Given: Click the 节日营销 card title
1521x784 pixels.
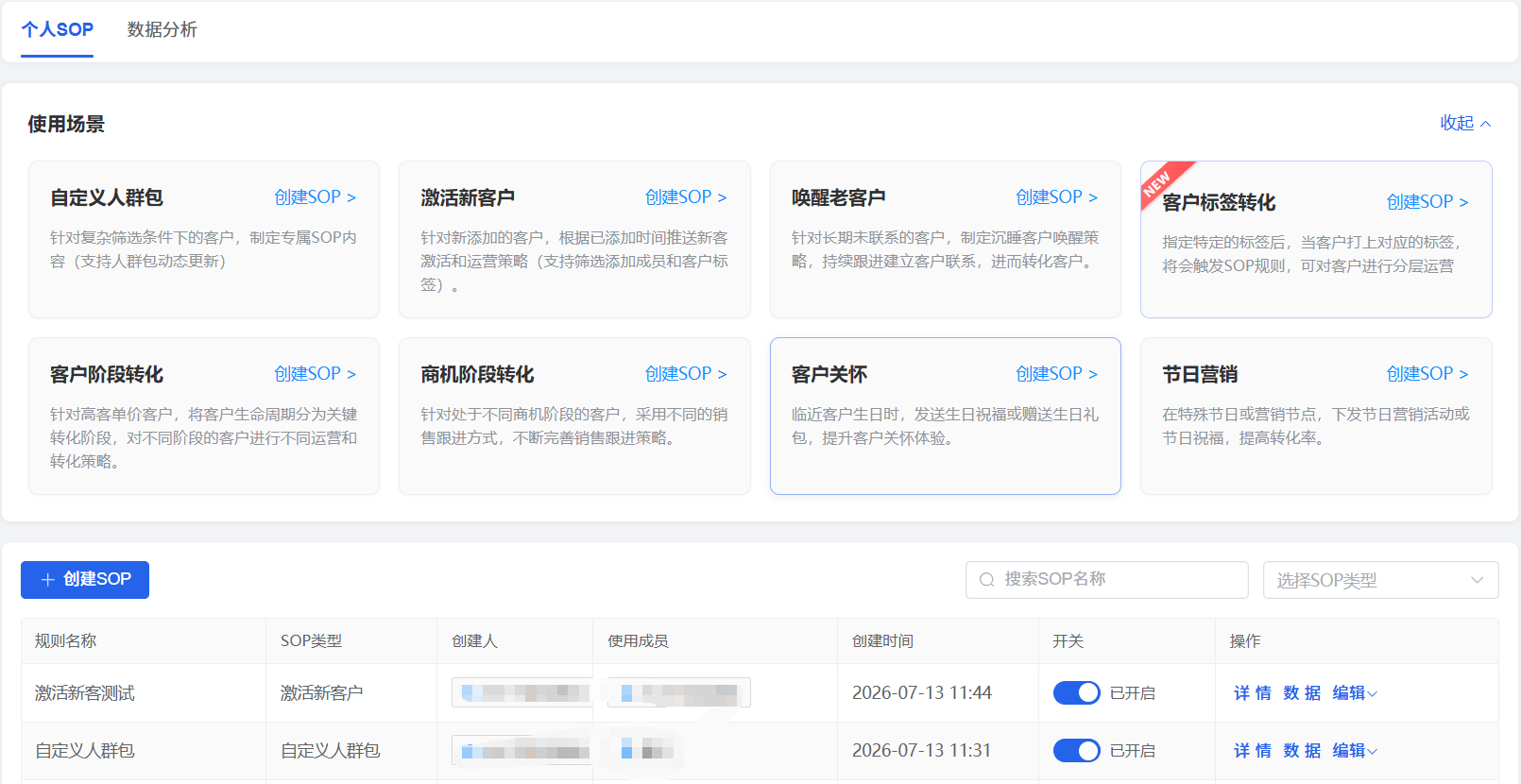Looking at the screenshot, I should [x=1200, y=375].
